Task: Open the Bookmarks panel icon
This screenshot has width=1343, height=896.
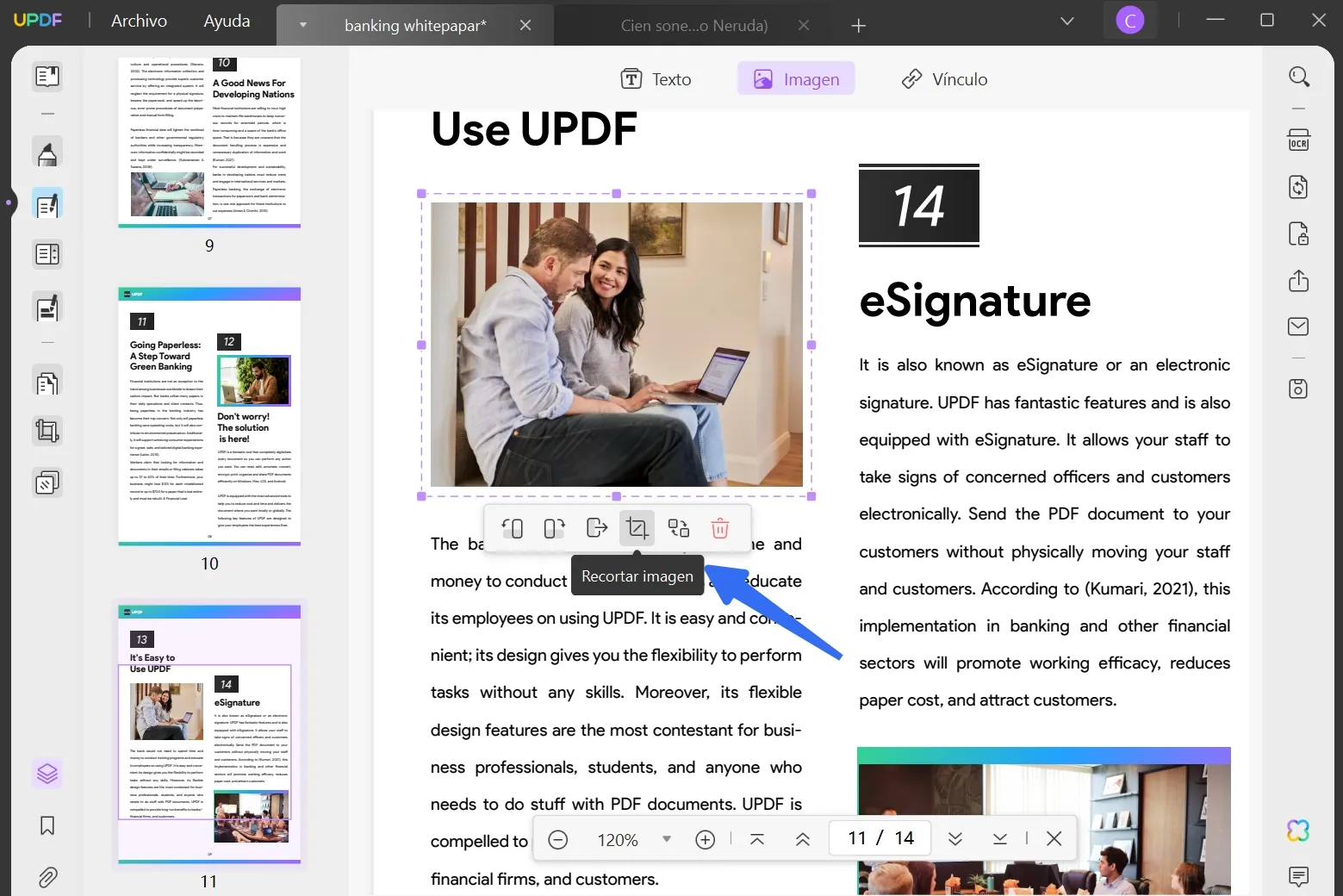Action: [47, 826]
